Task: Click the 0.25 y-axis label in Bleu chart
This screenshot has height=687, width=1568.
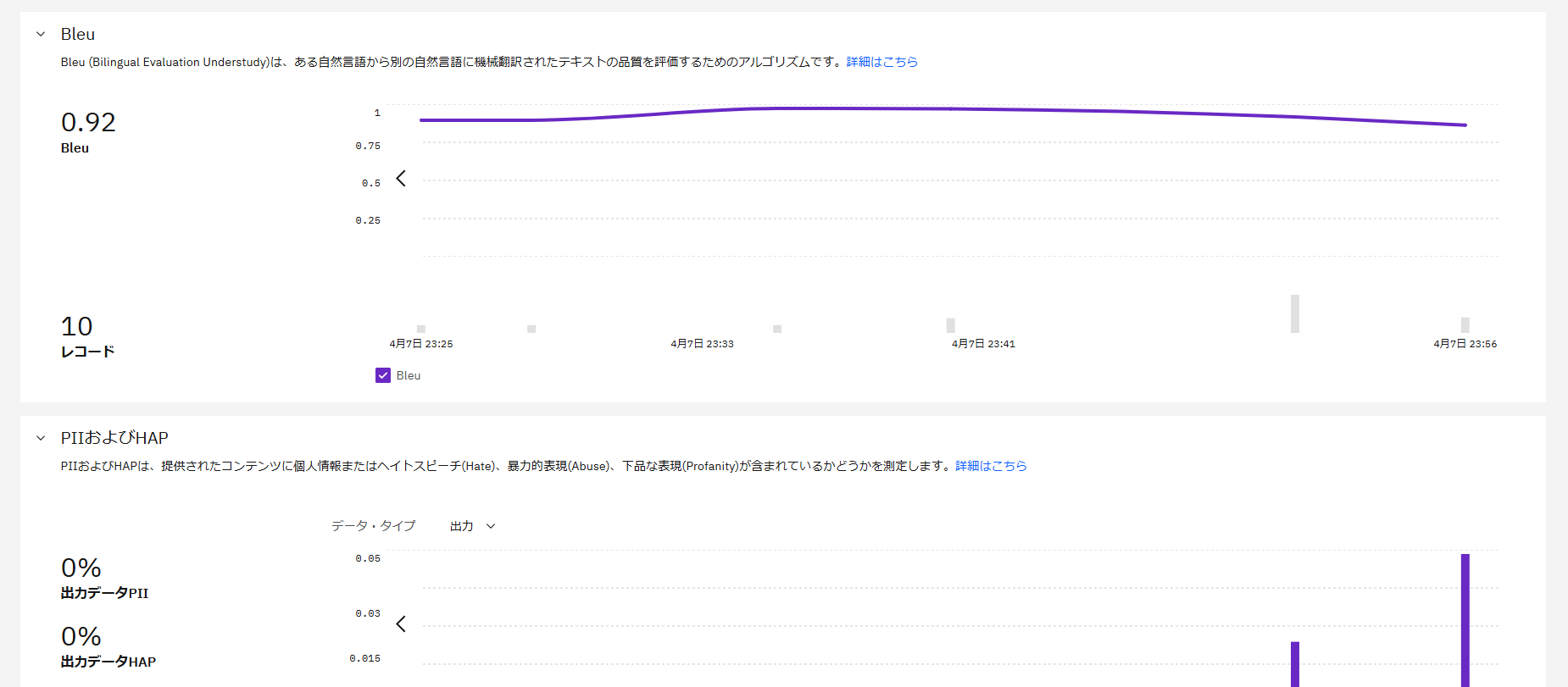Action: pos(368,220)
